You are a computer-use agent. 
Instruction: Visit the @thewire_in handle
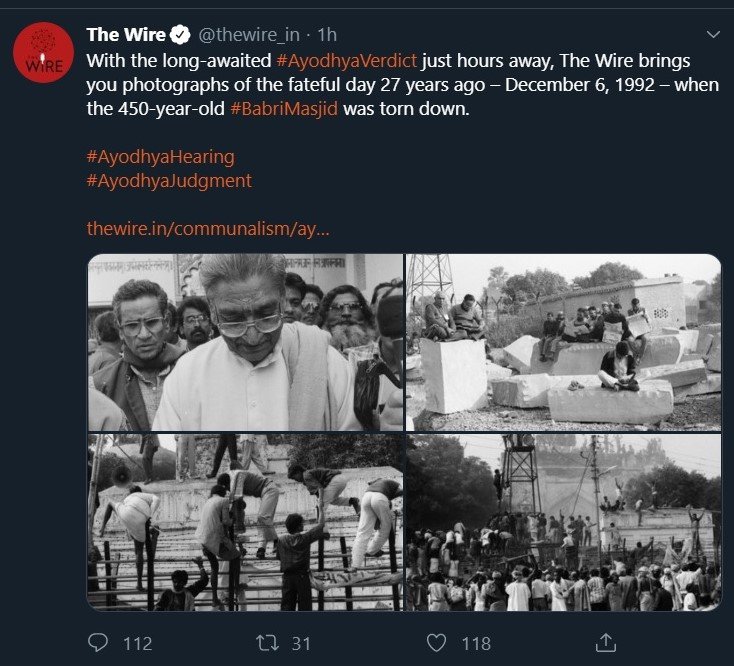(248, 36)
